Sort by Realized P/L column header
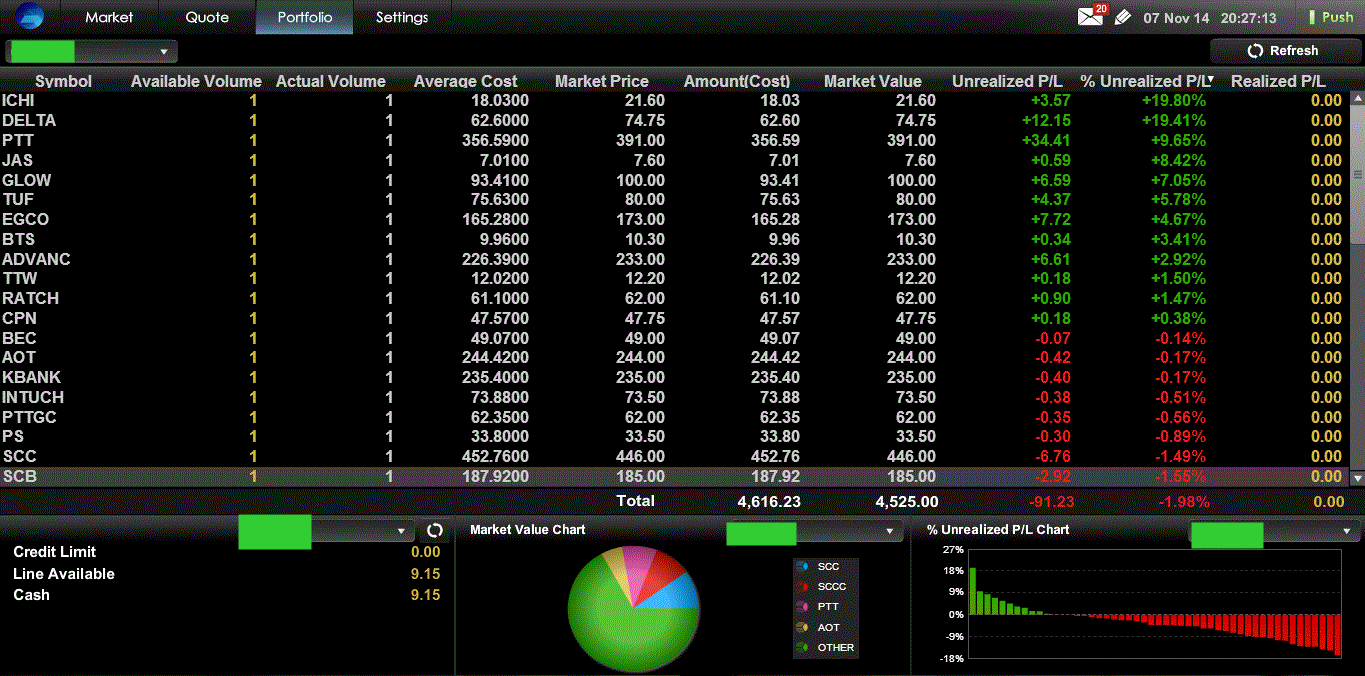Image resolution: width=1365 pixels, height=676 pixels. [x=1278, y=81]
